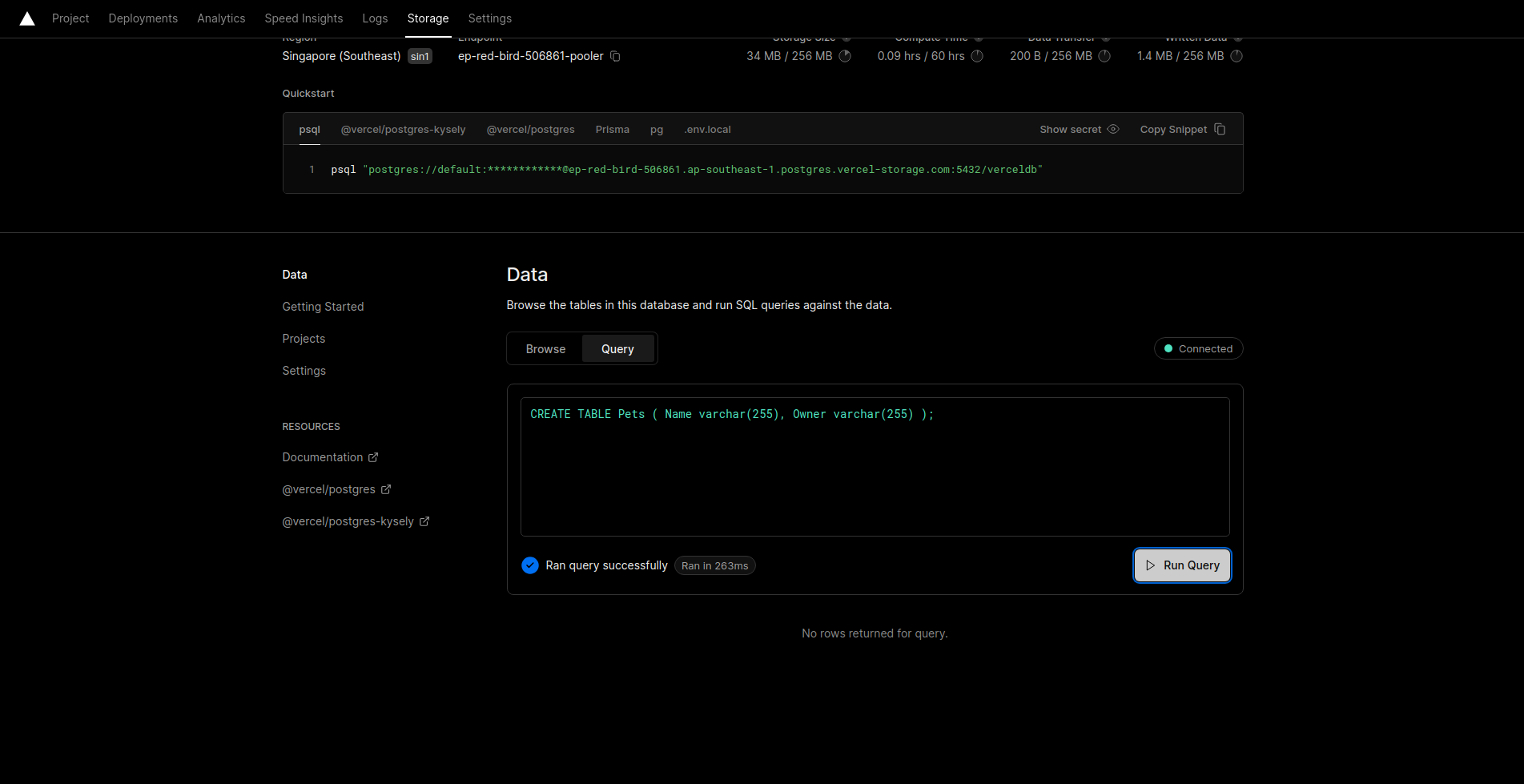The height and width of the screenshot is (784, 1524).
Task: Click the RESOURCES sidebar heading
Action: click(311, 427)
